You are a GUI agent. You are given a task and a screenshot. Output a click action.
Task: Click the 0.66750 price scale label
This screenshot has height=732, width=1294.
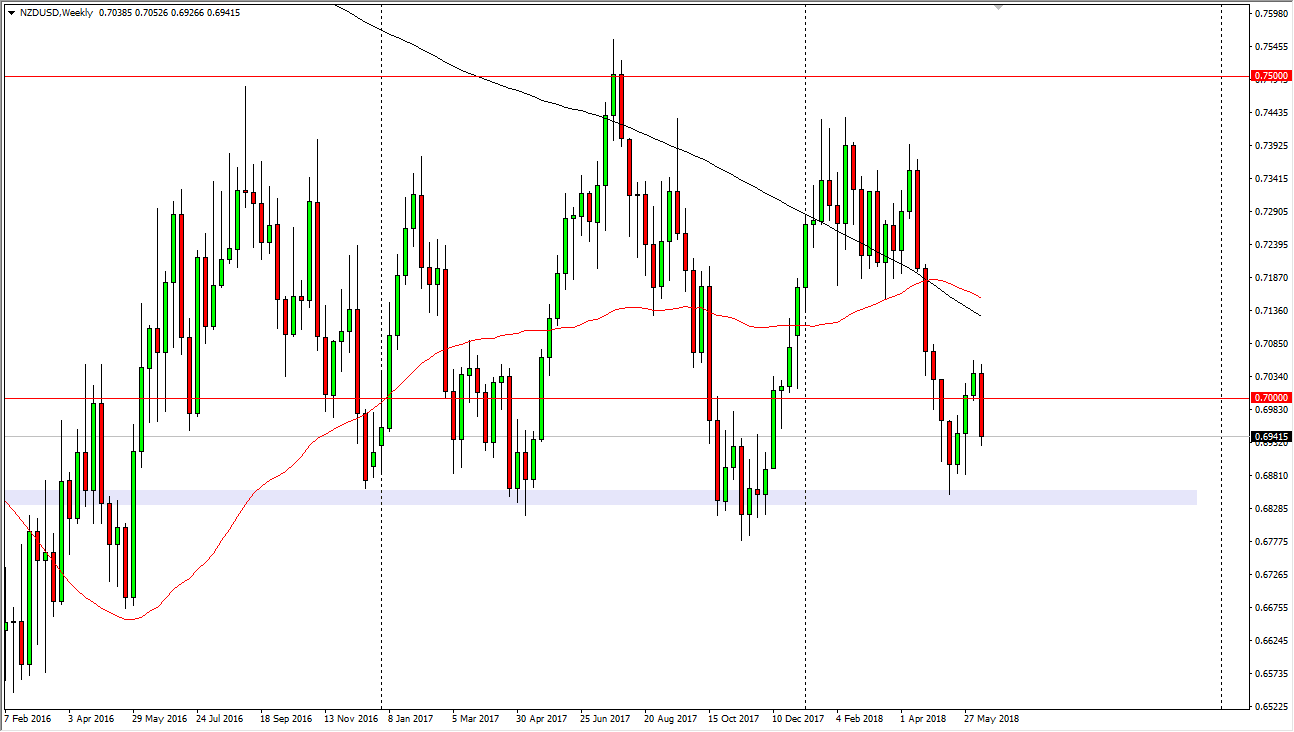click(x=1270, y=608)
